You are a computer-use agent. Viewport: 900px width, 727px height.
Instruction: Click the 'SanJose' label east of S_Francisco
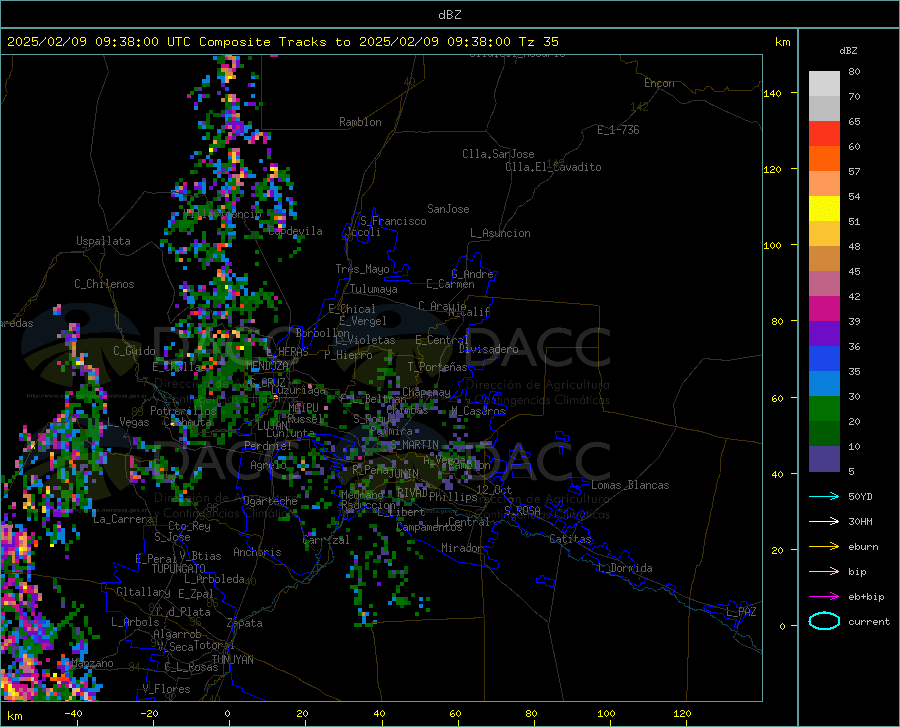pyautogui.click(x=448, y=209)
